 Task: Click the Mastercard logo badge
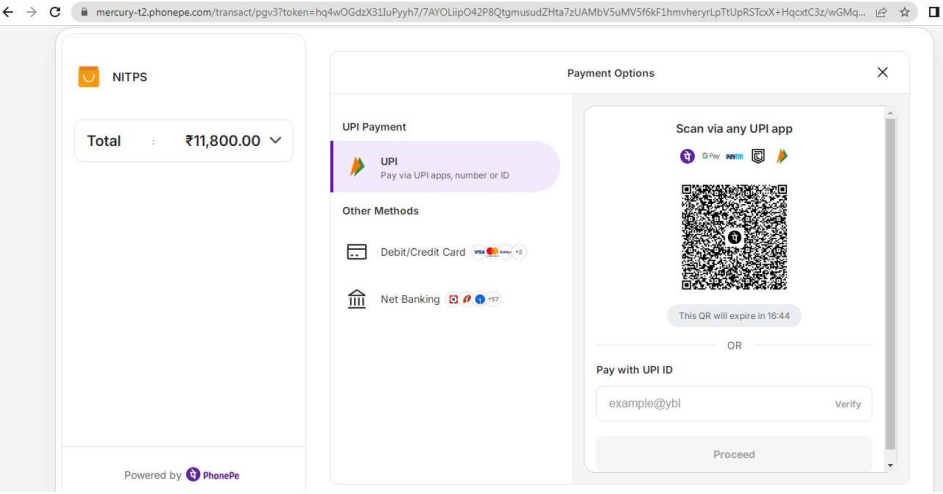pyautogui.click(x=492, y=252)
